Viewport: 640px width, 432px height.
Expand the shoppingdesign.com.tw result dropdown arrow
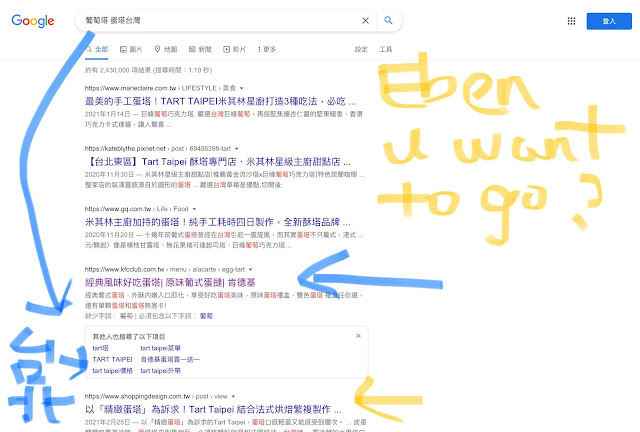[233, 396]
